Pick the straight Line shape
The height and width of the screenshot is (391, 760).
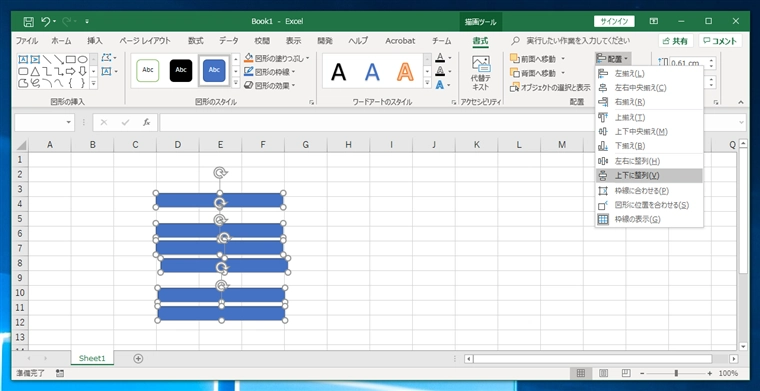pos(47,60)
